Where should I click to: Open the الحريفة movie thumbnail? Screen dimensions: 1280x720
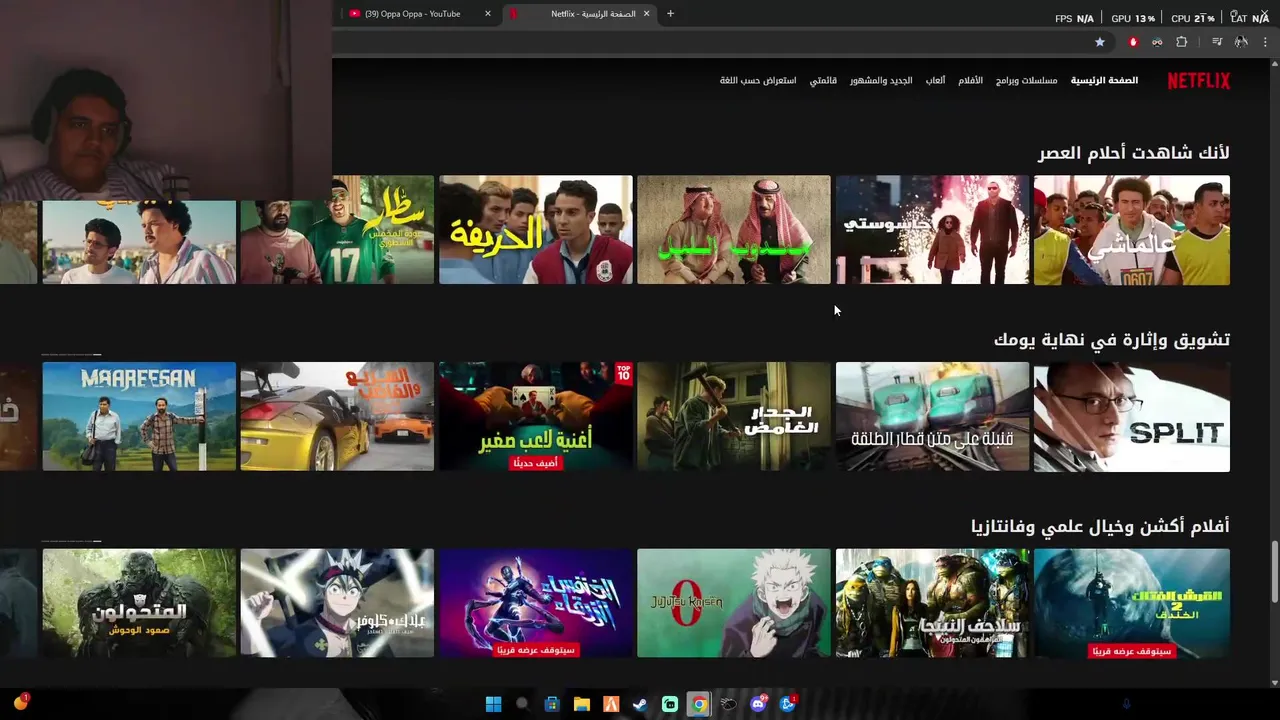click(x=536, y=230)
